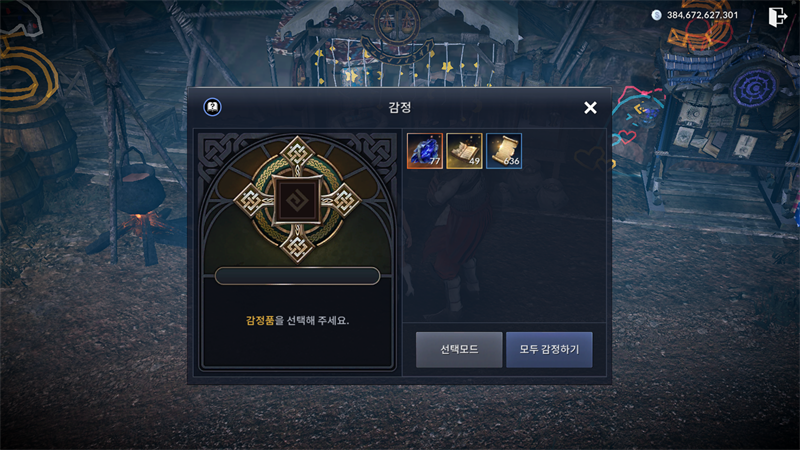Click the silver coin currency icon
The width and height of the screenshot is (800, 450).
pyautogui.click(x=657, y=15)
